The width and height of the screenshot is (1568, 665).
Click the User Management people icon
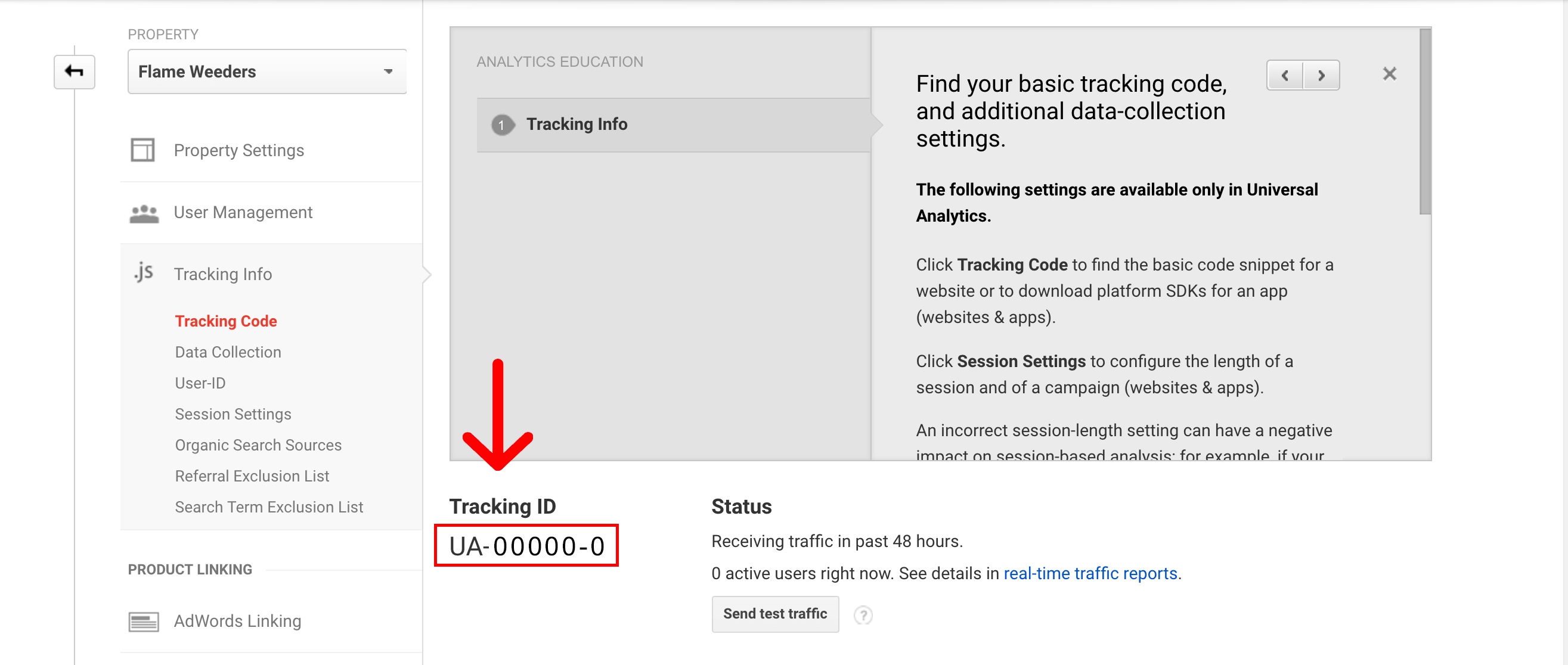click(x=144, y=213)
